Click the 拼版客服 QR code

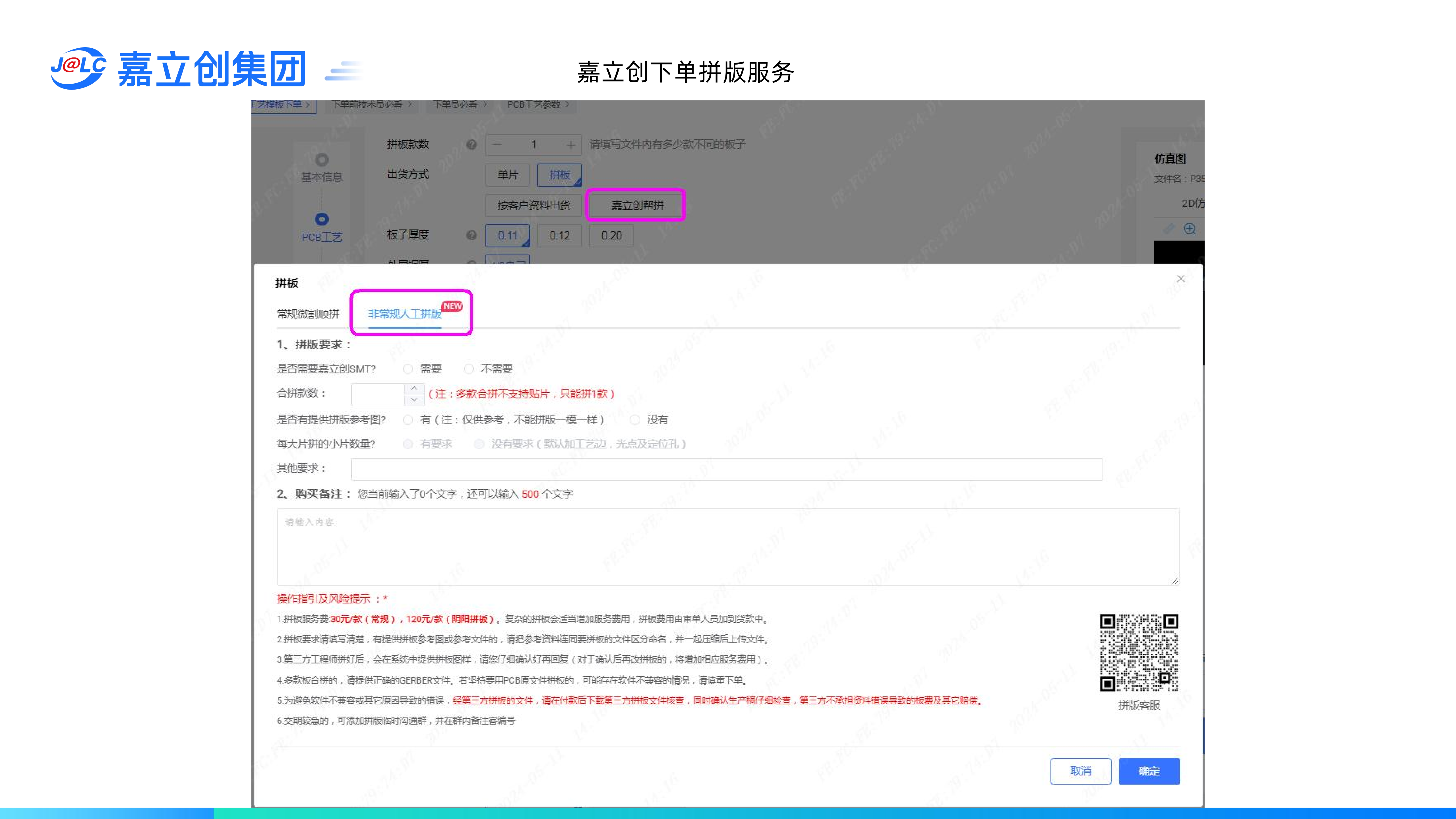point(1138,652)
